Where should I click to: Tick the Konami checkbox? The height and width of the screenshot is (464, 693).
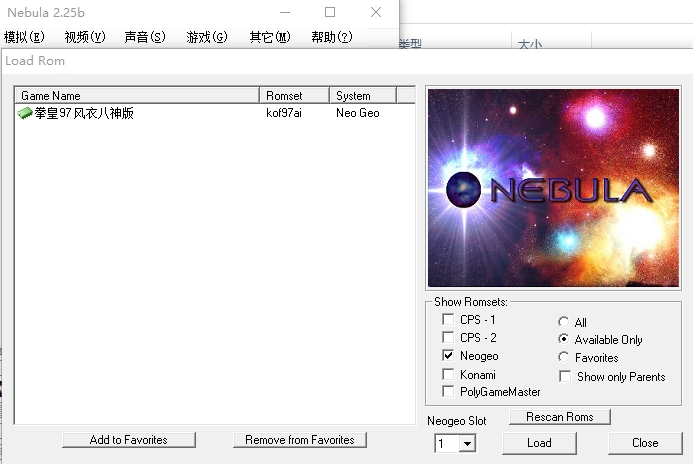pyautogui.click(x=448, y=374)
